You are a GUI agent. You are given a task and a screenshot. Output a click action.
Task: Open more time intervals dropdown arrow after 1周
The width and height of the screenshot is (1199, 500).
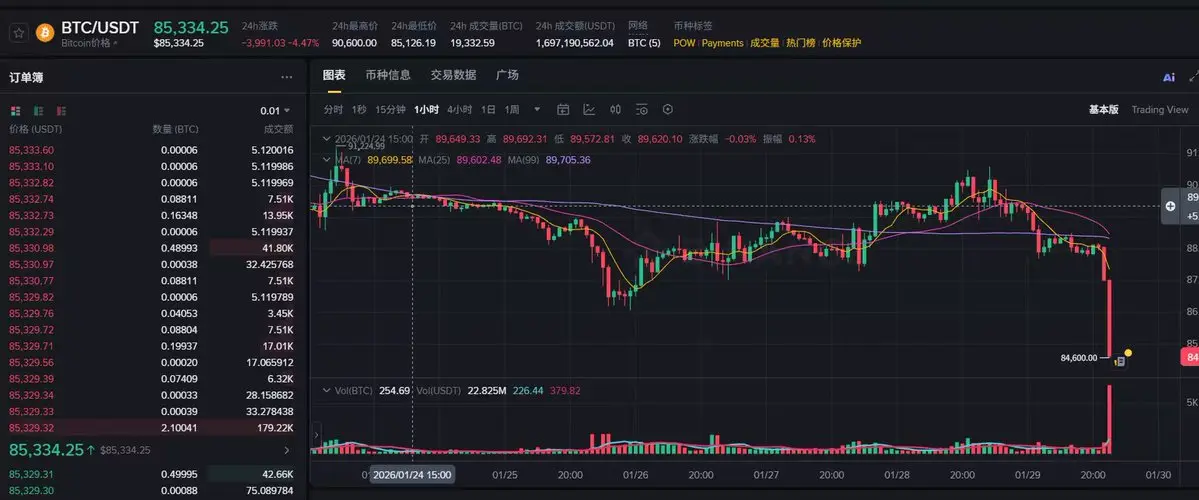coord(537,109)
